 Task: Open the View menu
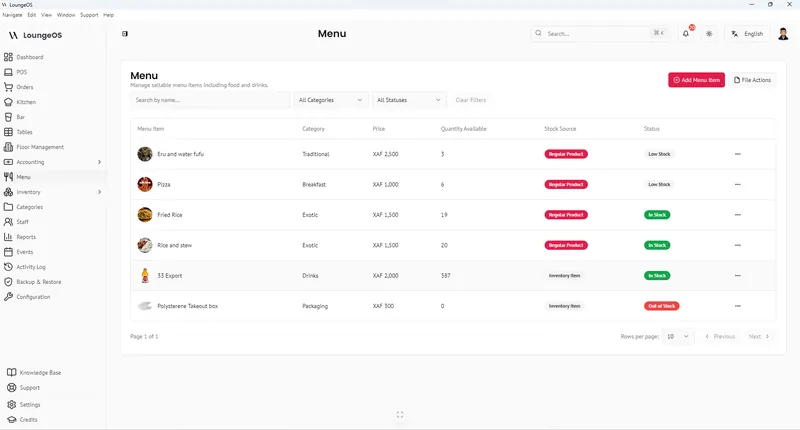coord(46,15)
